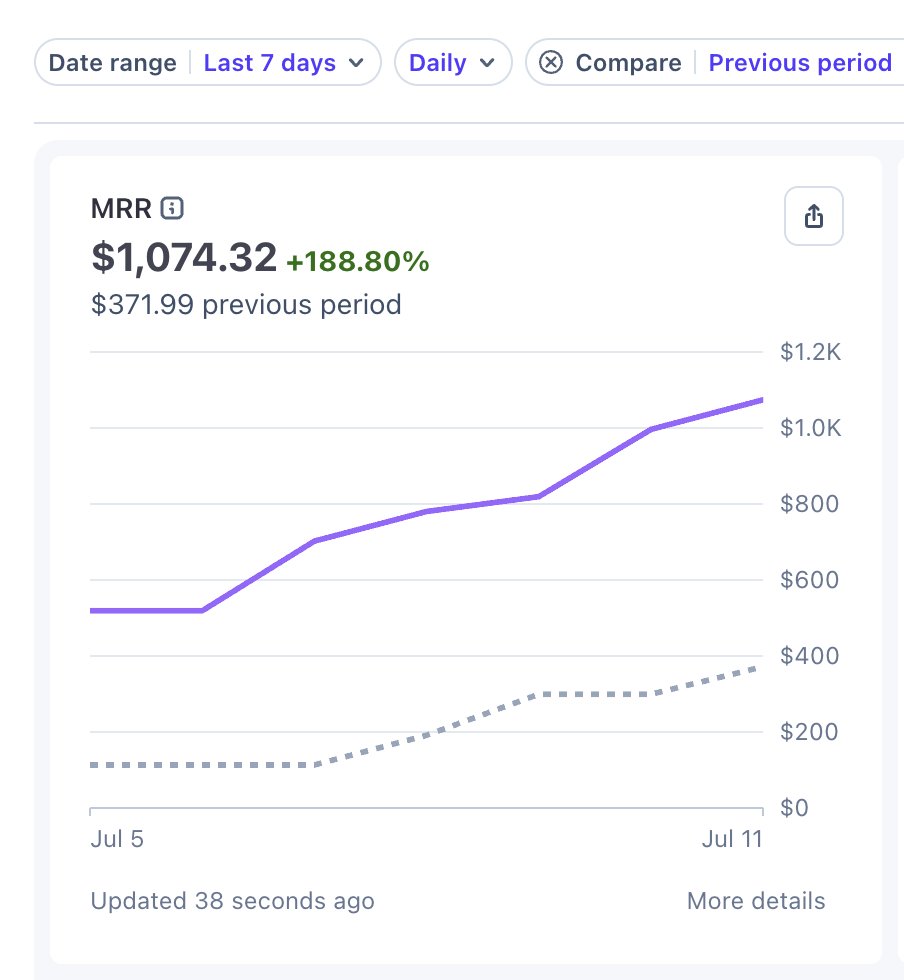Image resolution: width=904 pixels, height=980 pixels.
Task: Click the Jul 11 axis label
Action: pos(732,839)
